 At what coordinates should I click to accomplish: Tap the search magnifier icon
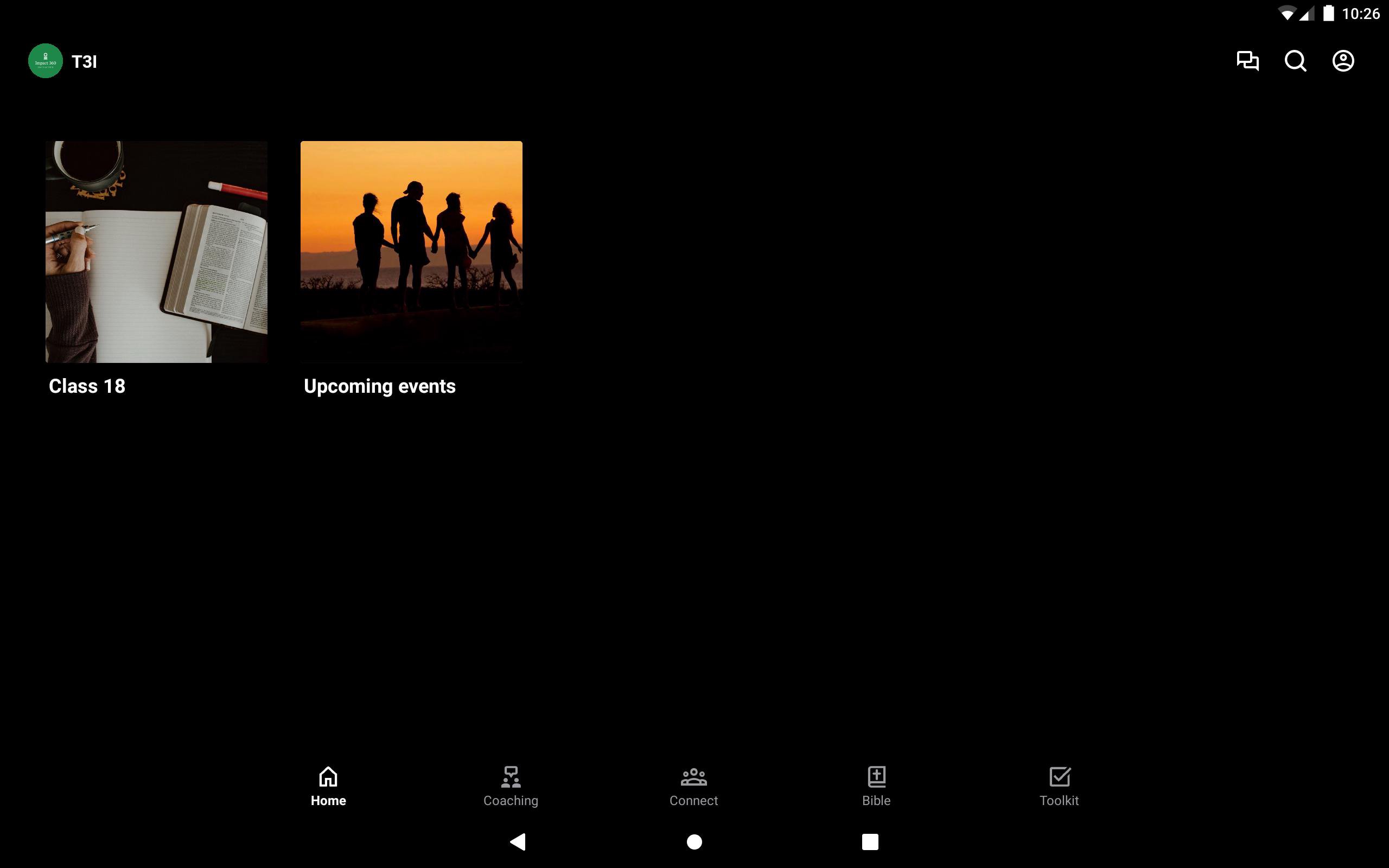click(1295, 61)
